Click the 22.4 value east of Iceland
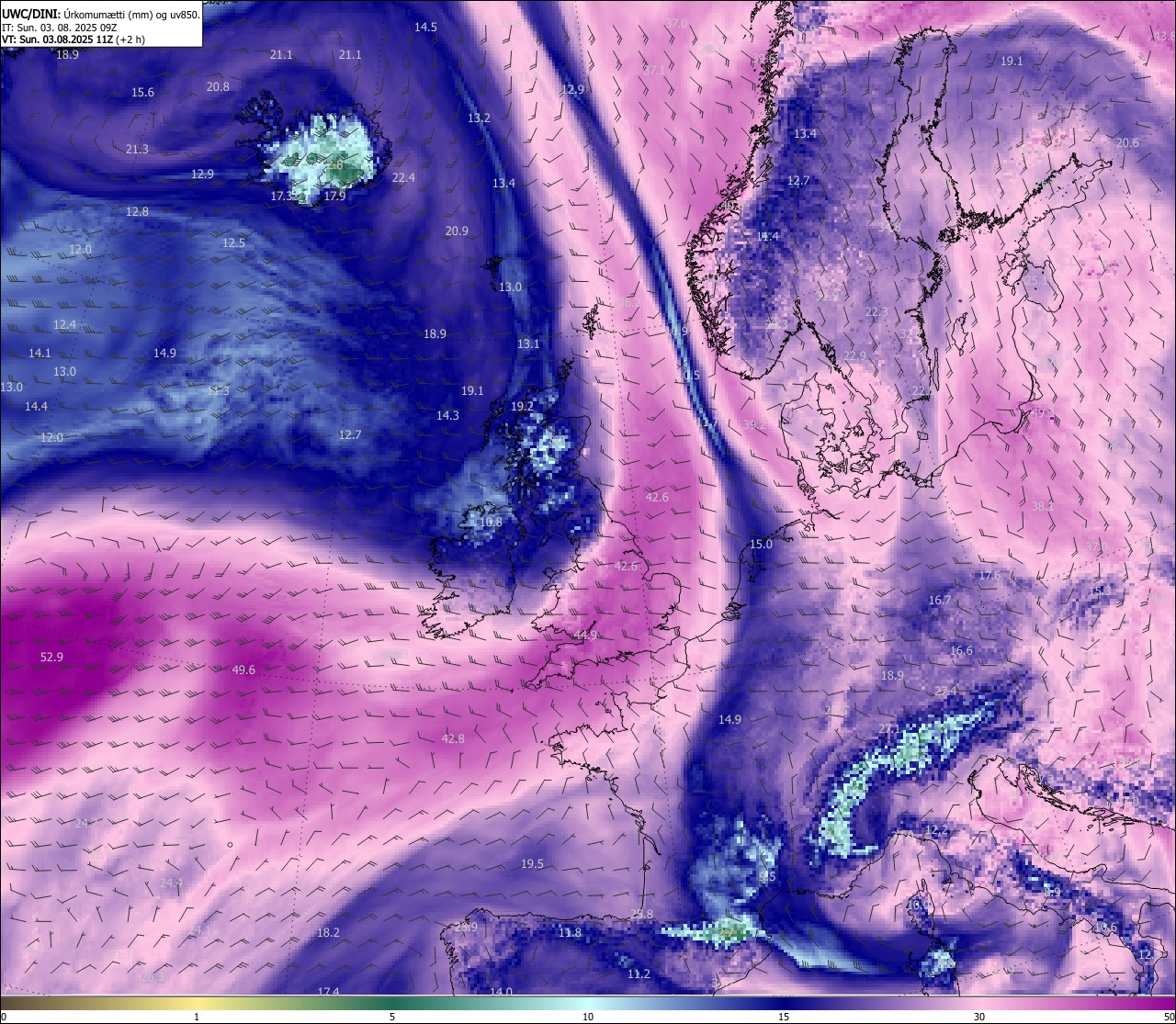Screen dimensions: 1176x1024 tap(403, 177)
